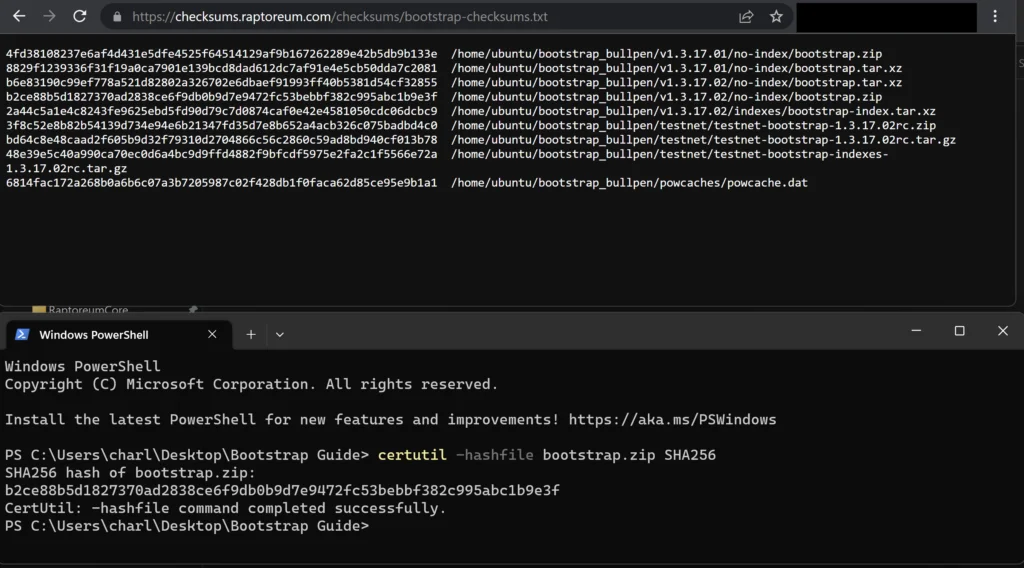The height and width of the screenshot is (568, 1024).
Task: Click the share page icon in address bar
Action: click(x=746, y=17)
